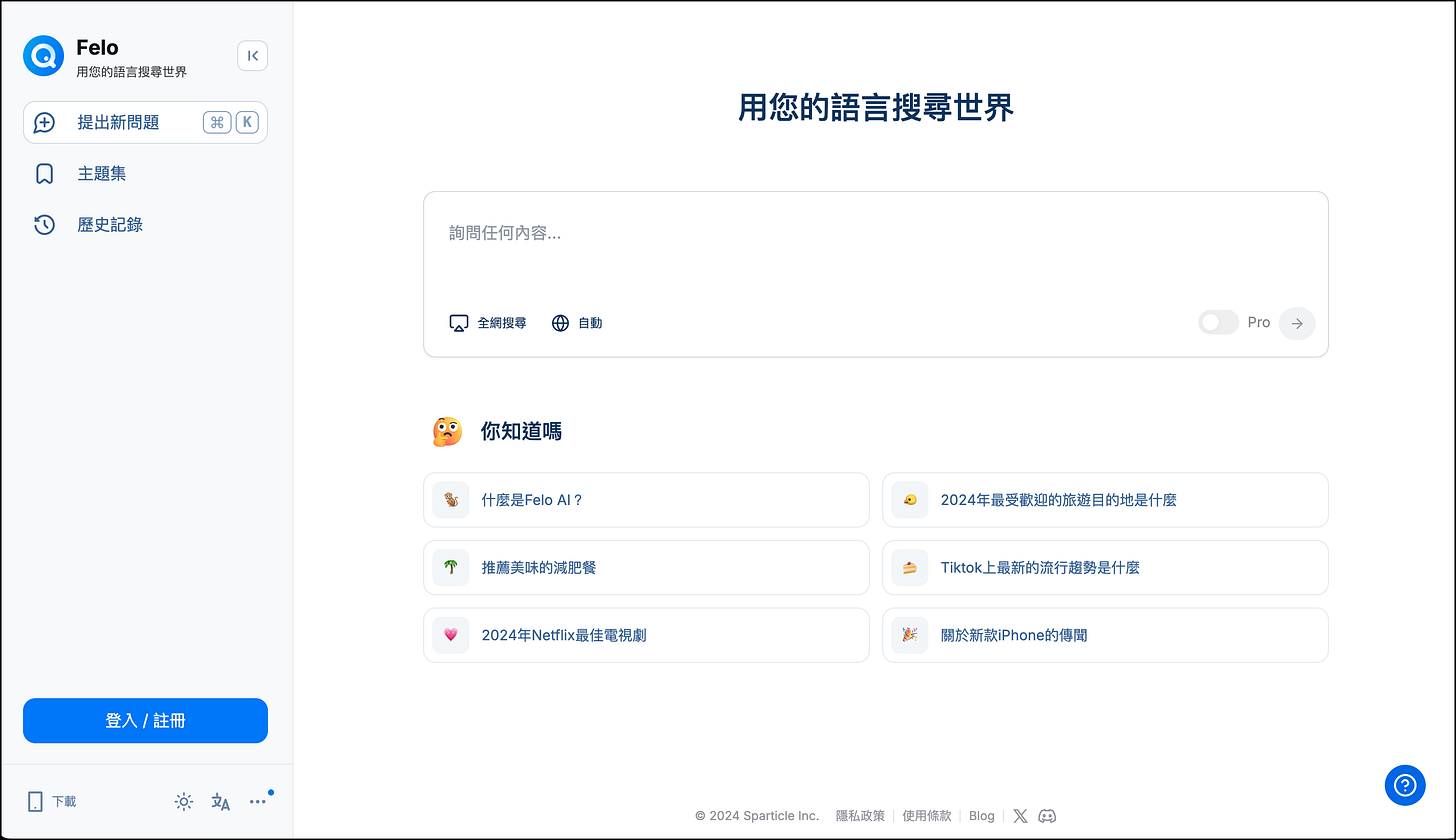
Task: Click the 下載 phone download icon
Action: tap(36, 801)
